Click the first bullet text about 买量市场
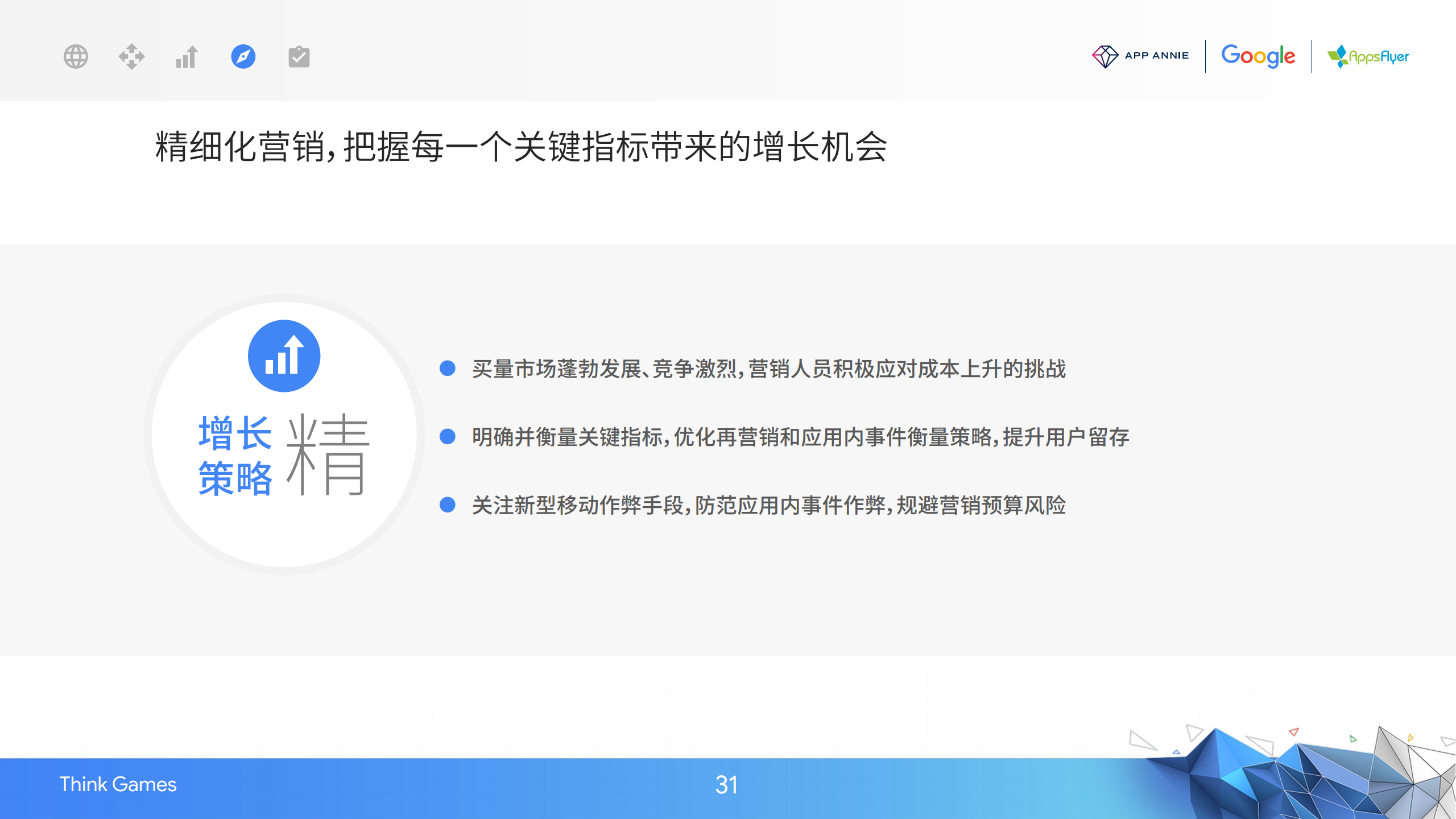Screen dimensions: 1456x819 (x=768, y=369)
